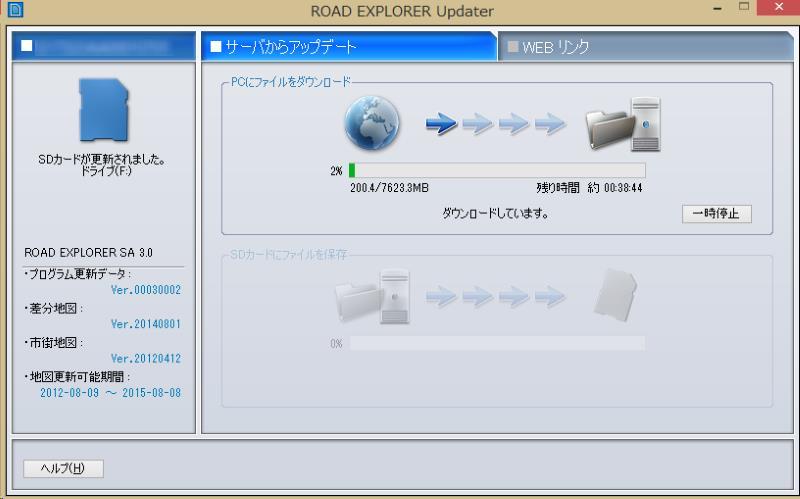This screenshot has width=800, height=499.
Task: Click the update period 2012-08-09 ～ 2015-08-08
Action: pyautogui.click(x=111, y=393)
